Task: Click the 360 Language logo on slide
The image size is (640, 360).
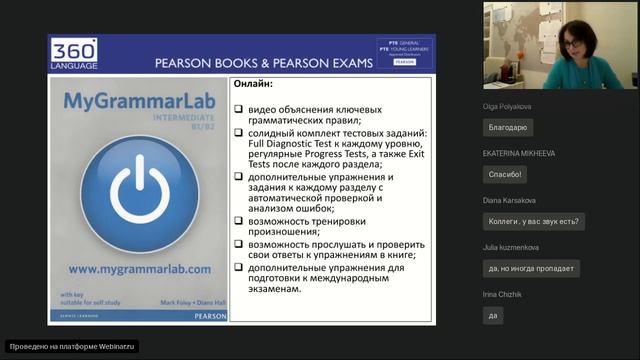Action: tap(74, 53)
